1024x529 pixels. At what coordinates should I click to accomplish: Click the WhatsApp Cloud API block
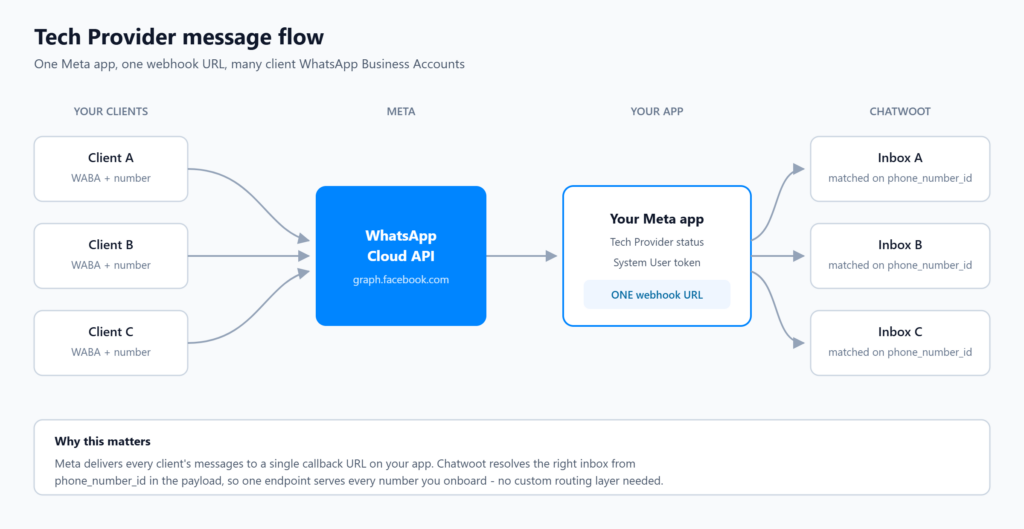[x=401, y=256]
